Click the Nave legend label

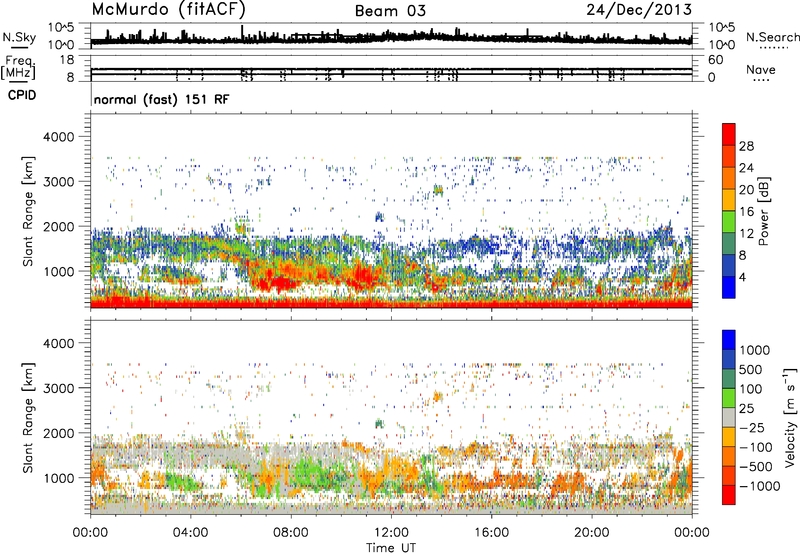click(760, 70)
